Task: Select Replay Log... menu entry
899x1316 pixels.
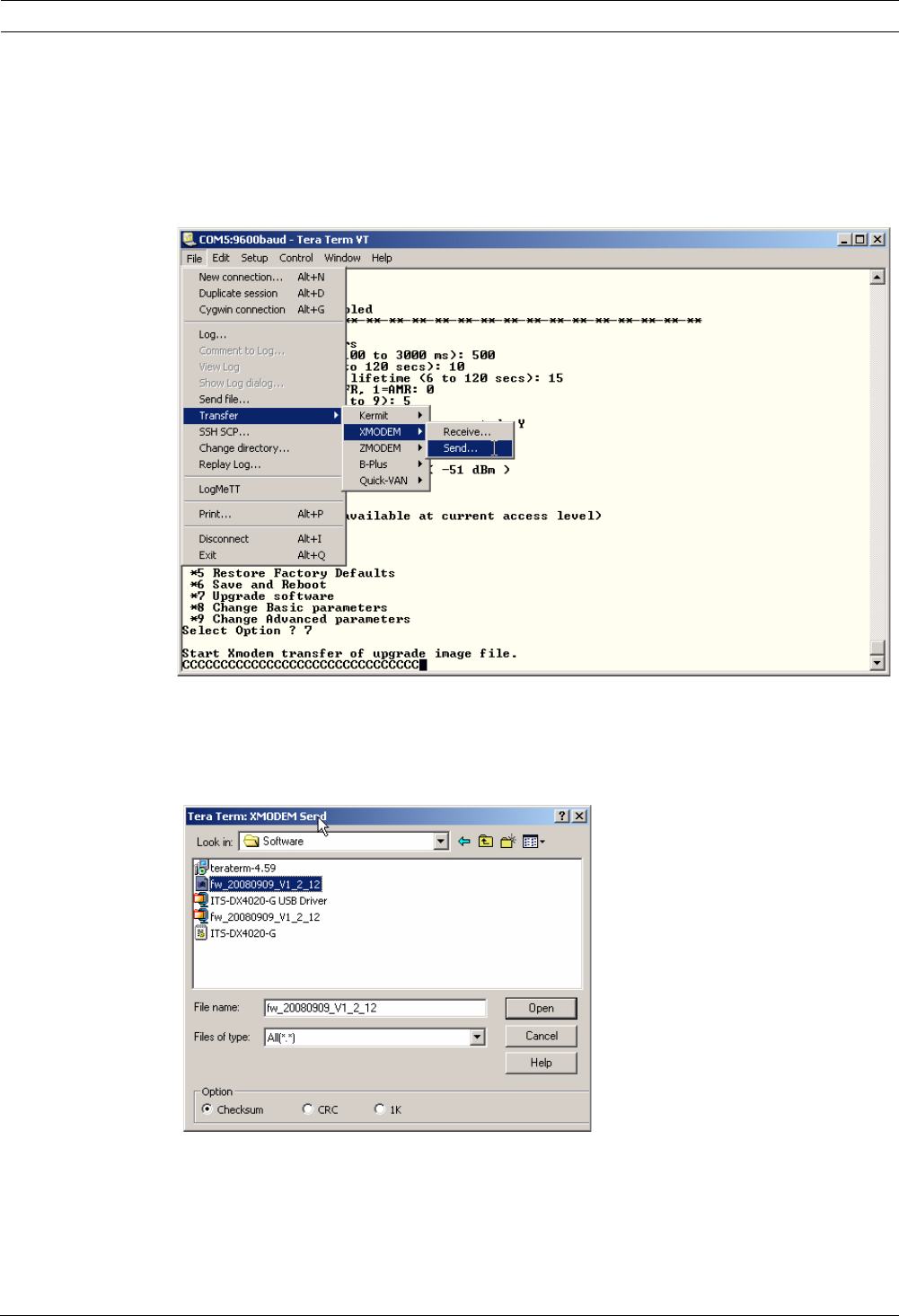Action: pyautogui.click(x=264, y=464)
